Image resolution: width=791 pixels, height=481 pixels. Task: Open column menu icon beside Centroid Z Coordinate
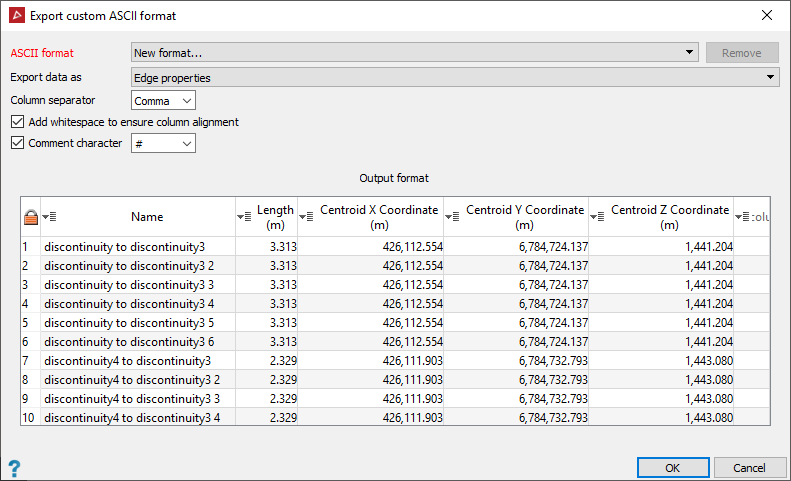[x=597, y=217]
